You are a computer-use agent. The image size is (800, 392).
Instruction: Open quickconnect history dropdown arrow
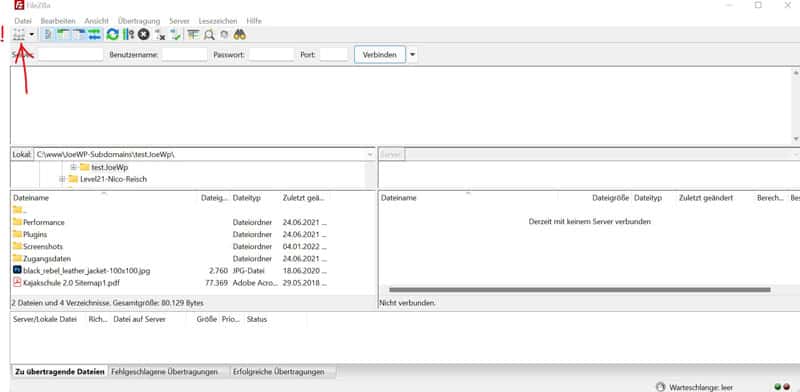pos(412,55)
